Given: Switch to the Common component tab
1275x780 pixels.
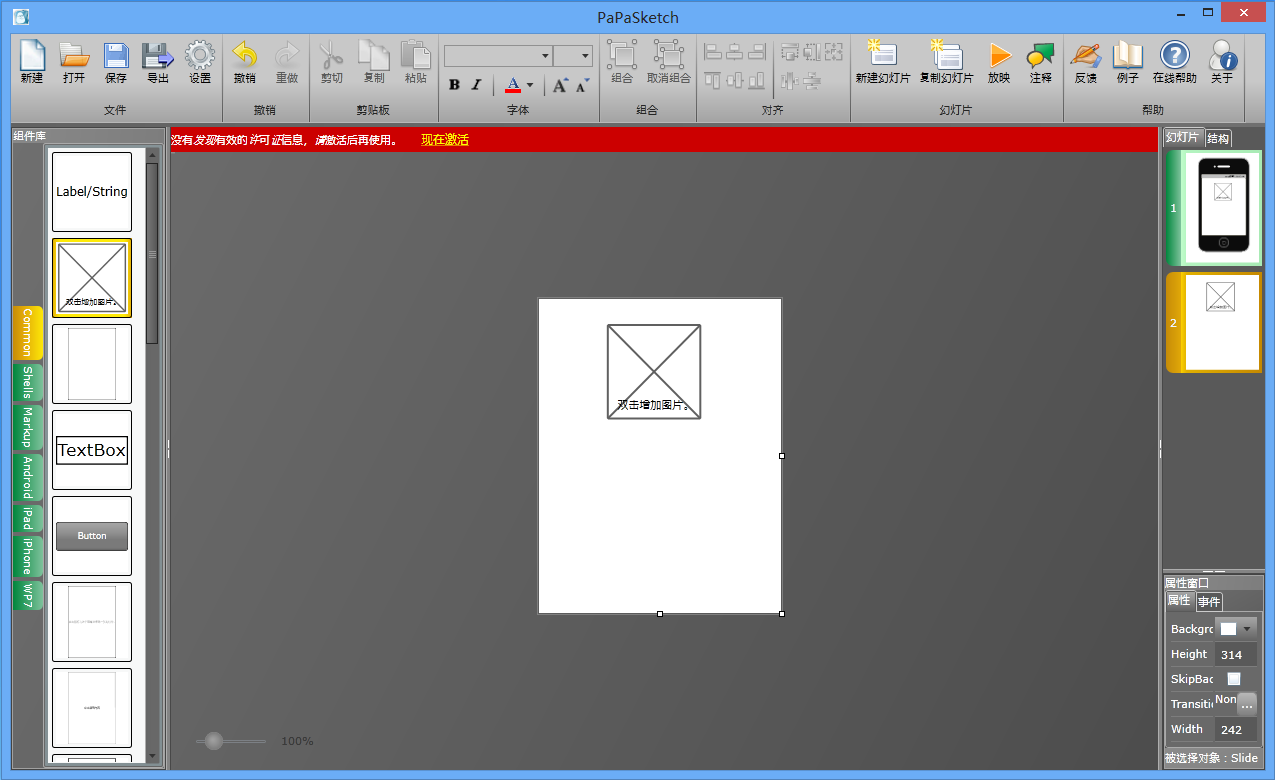Looking at the screenshot, I should click(x=28, y=333).
